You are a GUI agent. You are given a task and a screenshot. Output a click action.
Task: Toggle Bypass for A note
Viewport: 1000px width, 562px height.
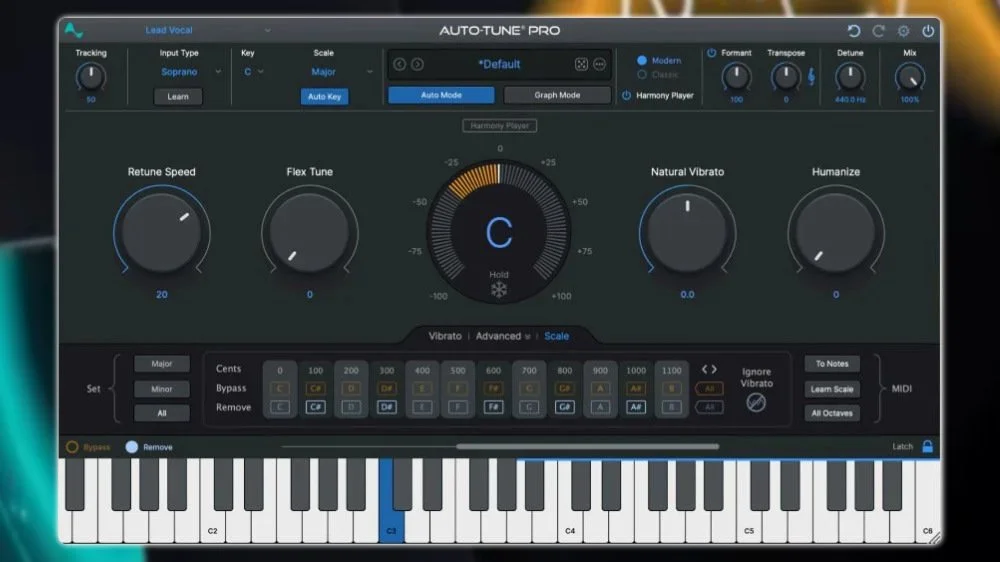600,388
